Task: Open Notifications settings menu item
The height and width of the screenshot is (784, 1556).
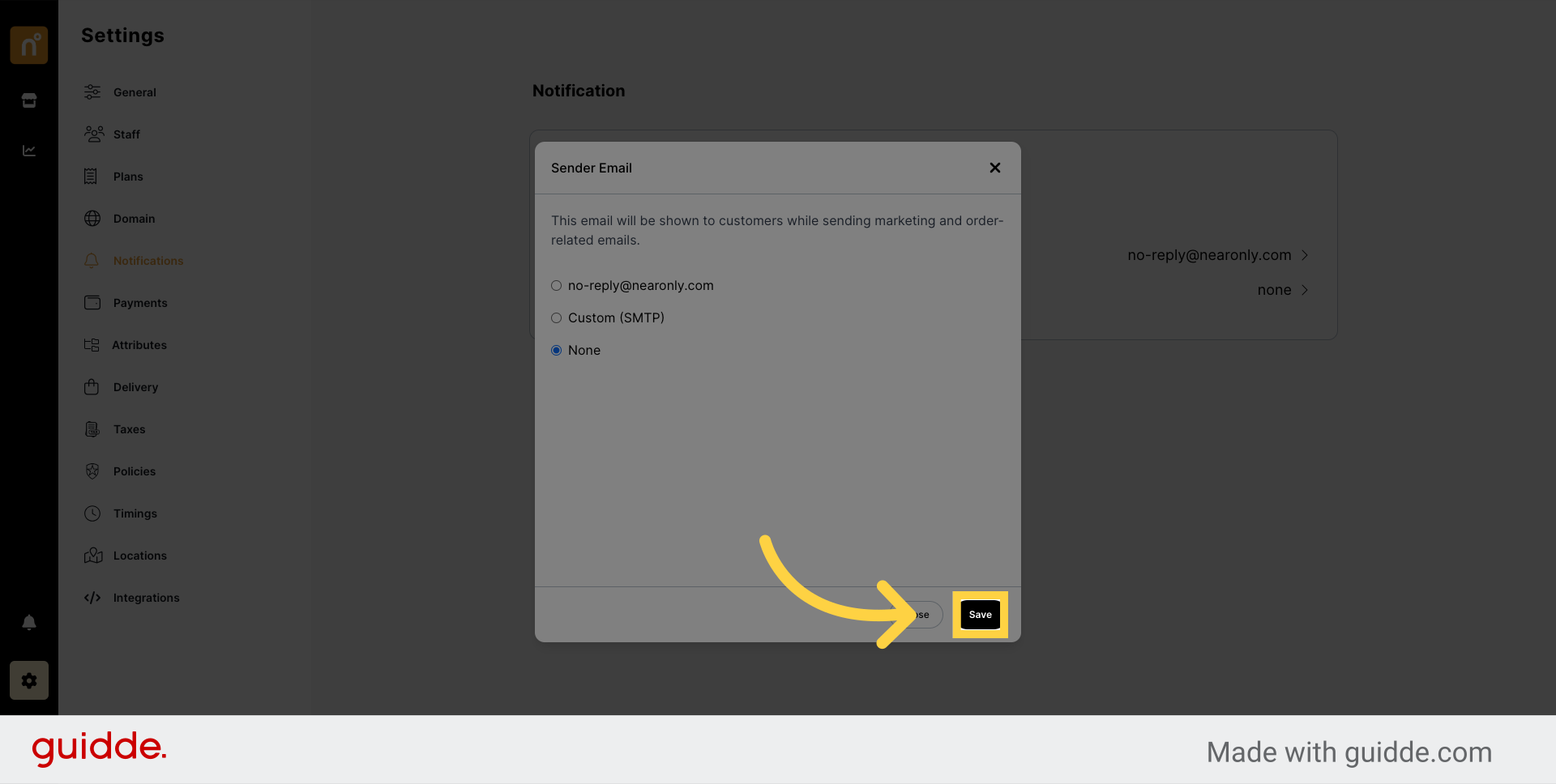Action: tap(148, 261)
